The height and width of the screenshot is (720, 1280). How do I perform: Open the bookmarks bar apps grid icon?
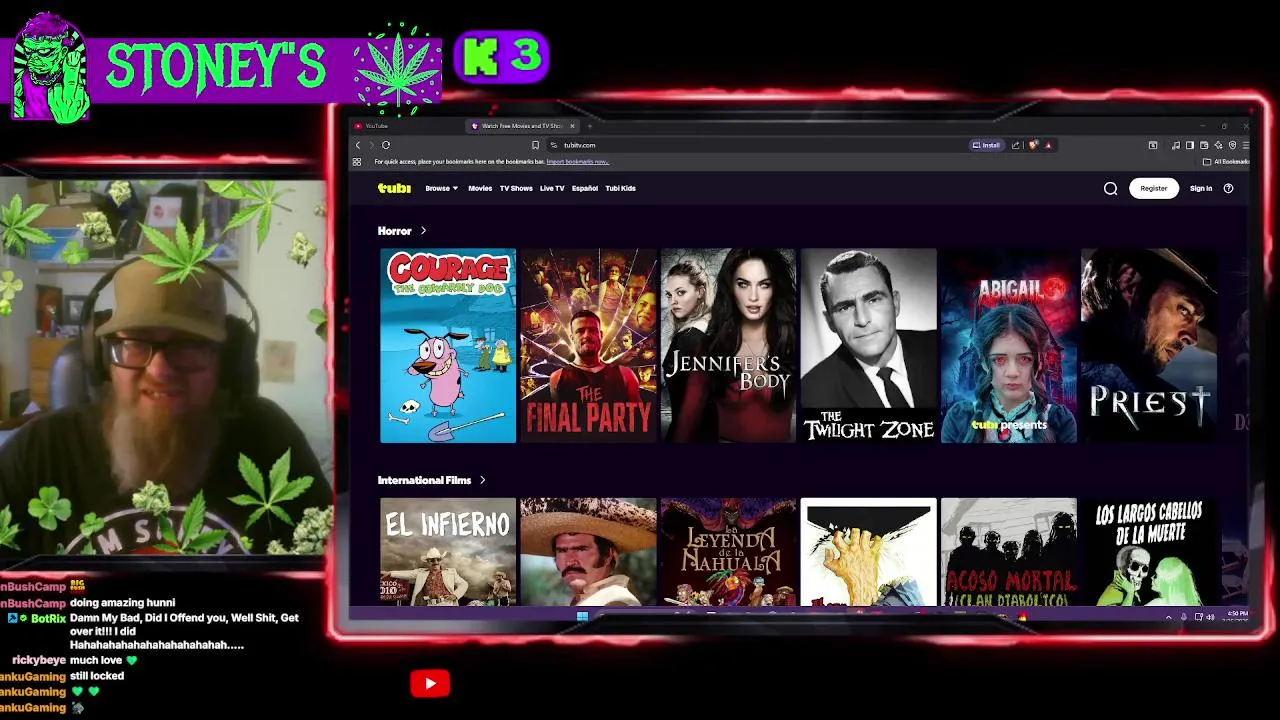pos(357,161)
